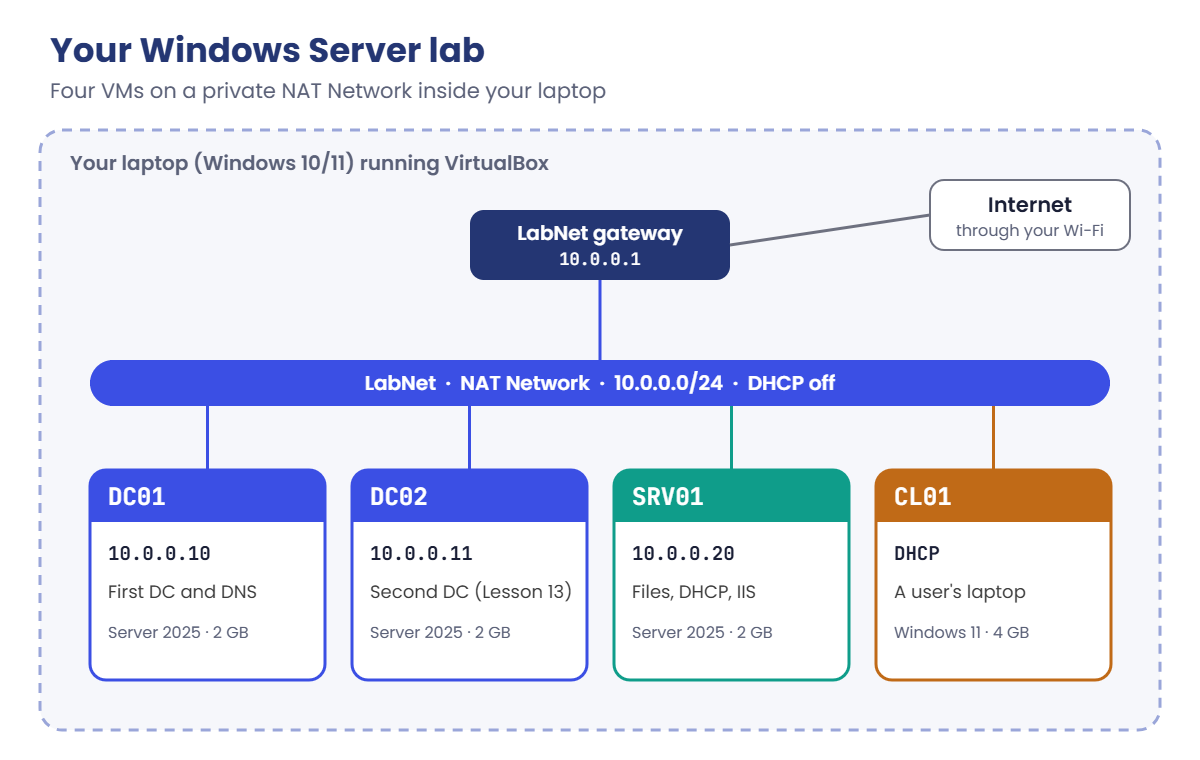Click the gateway address 10.0.0.1
This screenshot has height=760, width=1200.
[x=600, y=259]
